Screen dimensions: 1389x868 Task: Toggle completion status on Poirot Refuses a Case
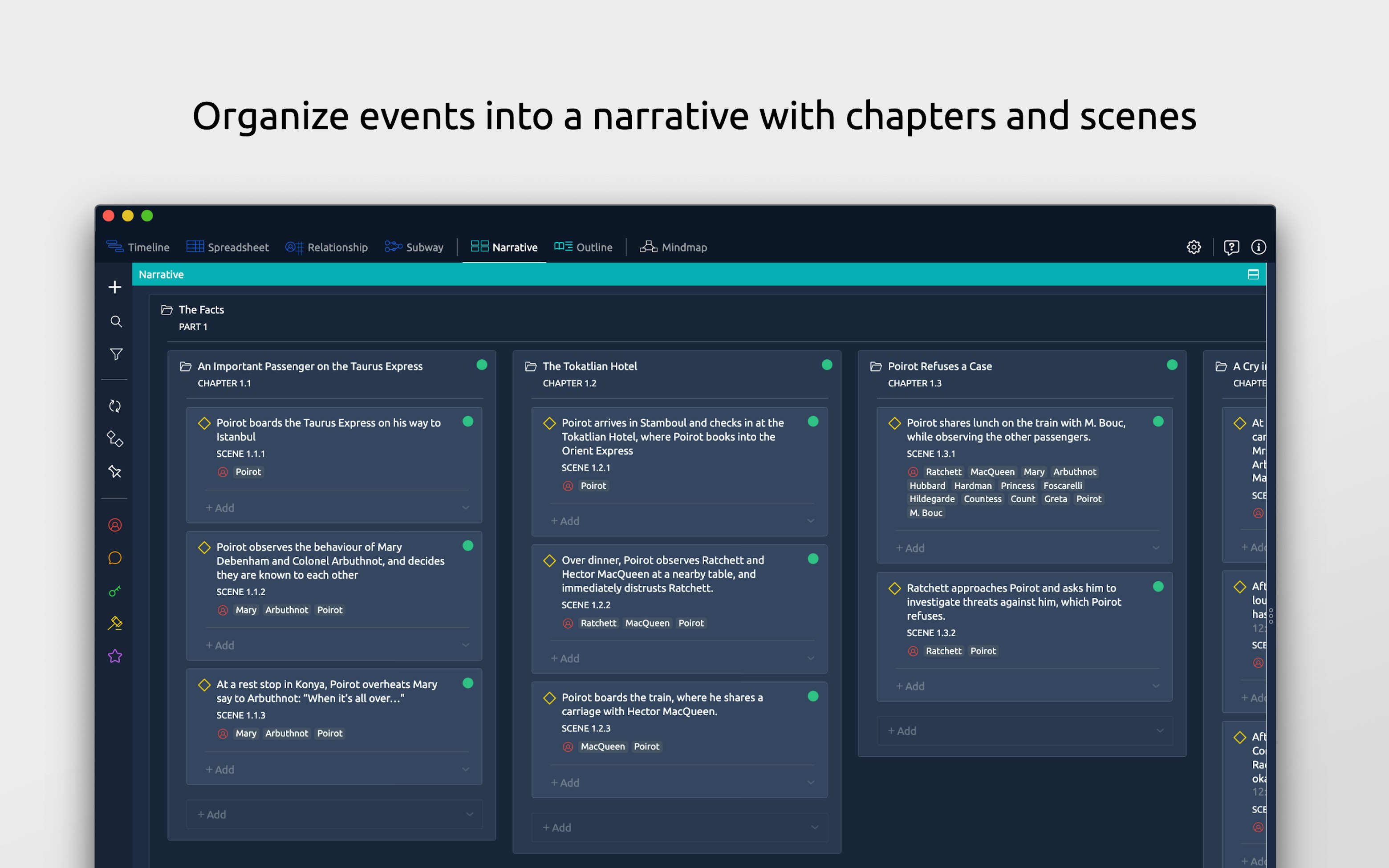click(1171, 365)
